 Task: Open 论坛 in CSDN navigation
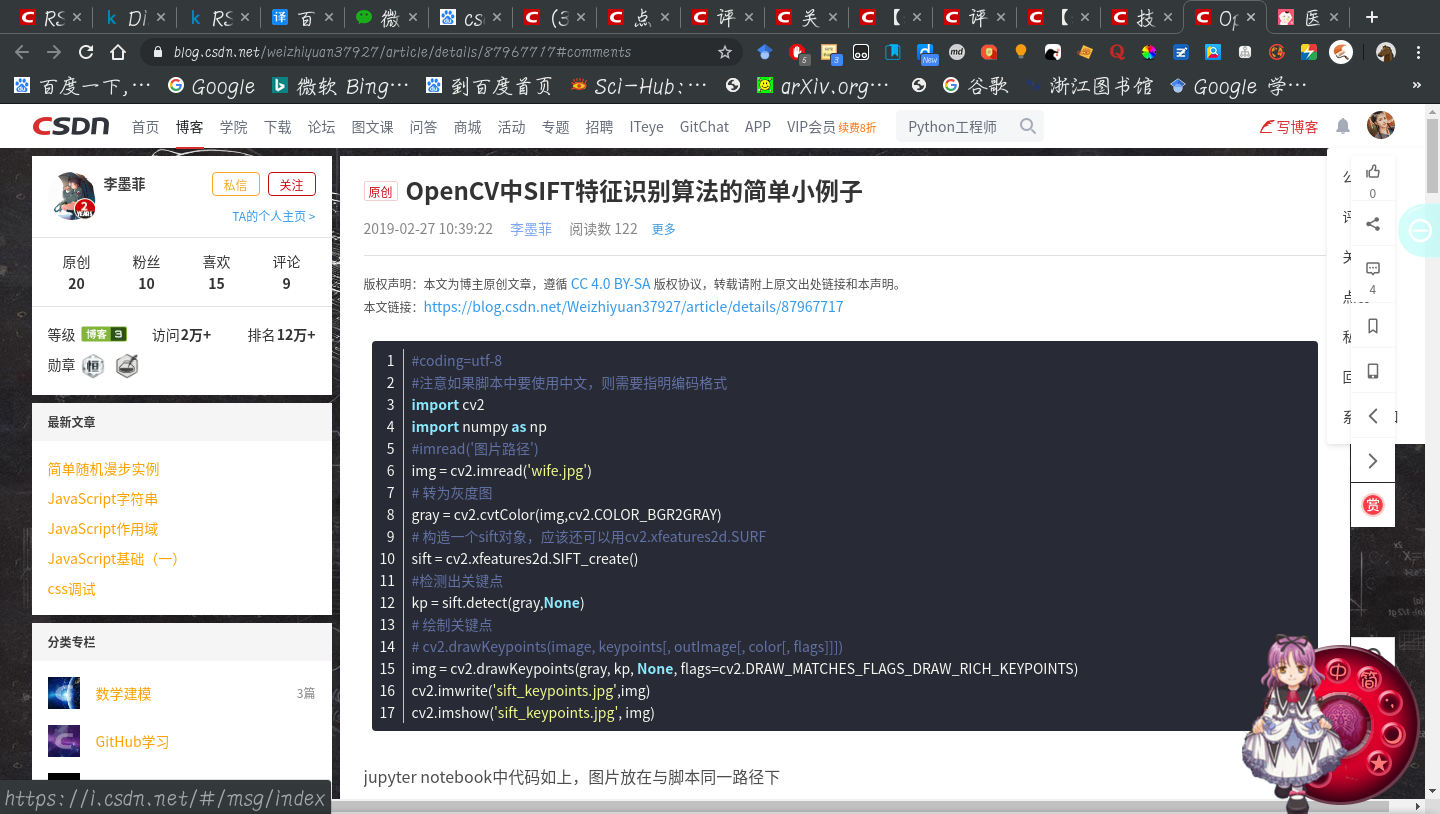click(x=321, y=126)
